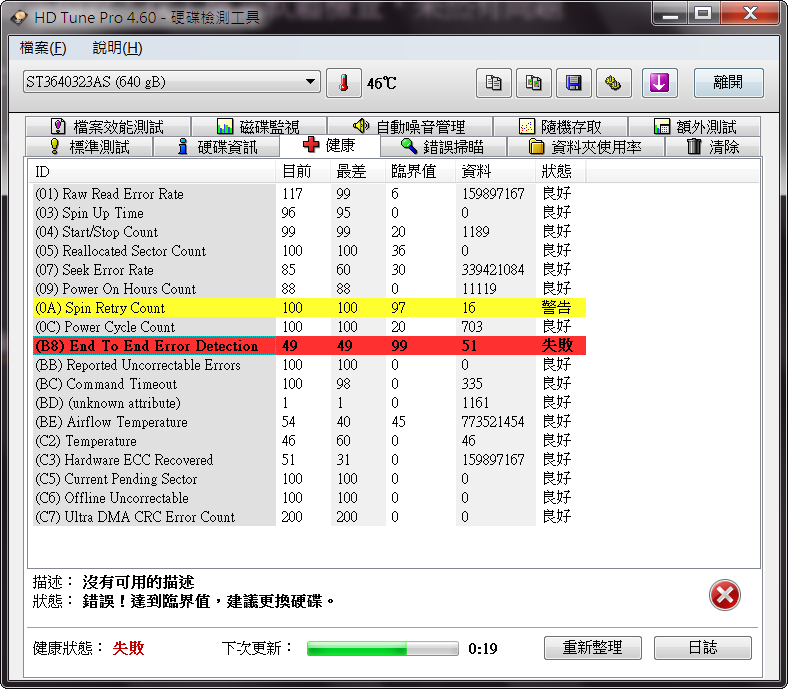
Task: Click the next update progress bar
Action: 383,648
